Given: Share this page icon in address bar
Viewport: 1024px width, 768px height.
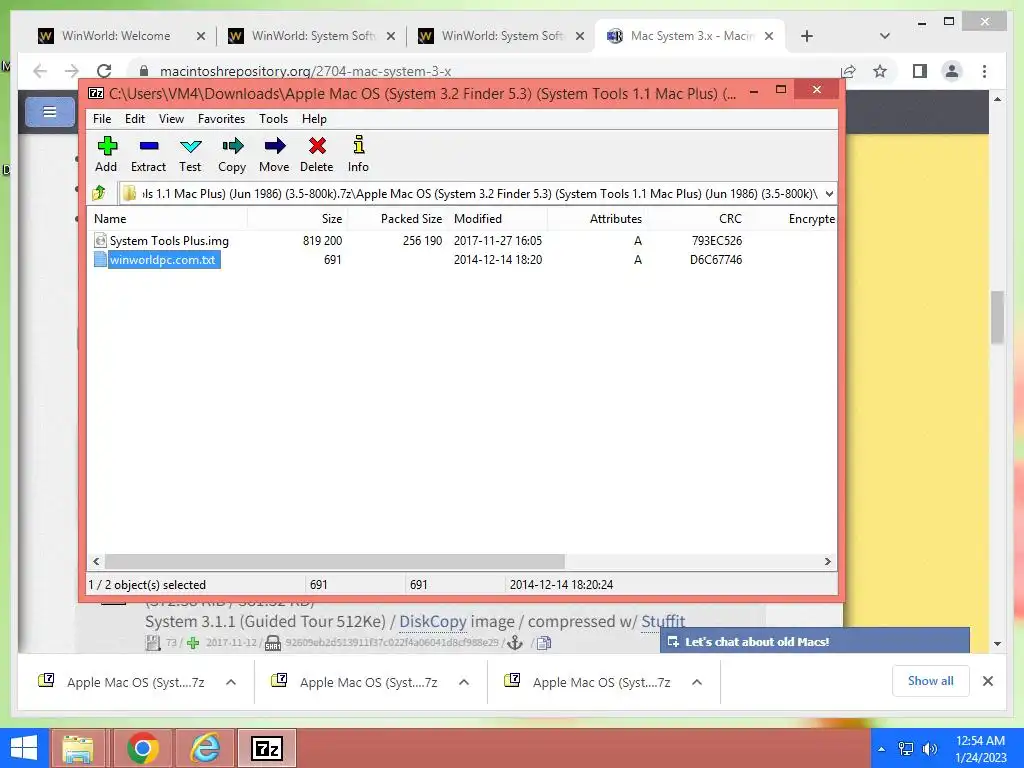Looking at the screenshot, I should pyautogui.click(x=848, y=71).
